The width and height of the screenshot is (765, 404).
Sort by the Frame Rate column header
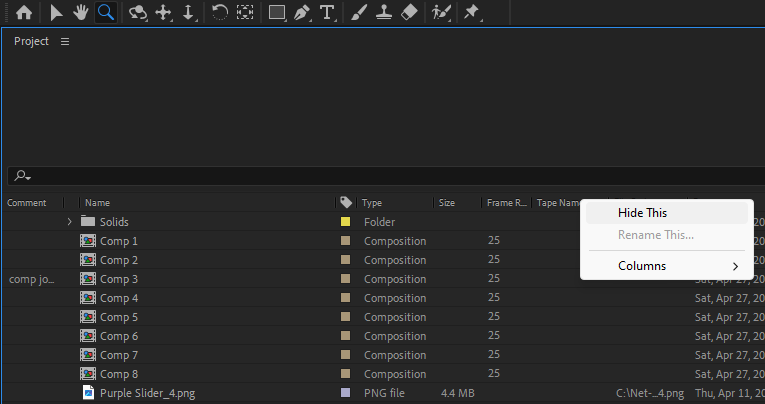point(506,203)
